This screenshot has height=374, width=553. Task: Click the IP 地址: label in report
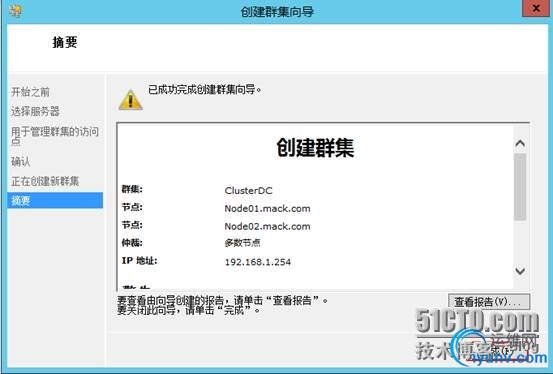point(139,261)
